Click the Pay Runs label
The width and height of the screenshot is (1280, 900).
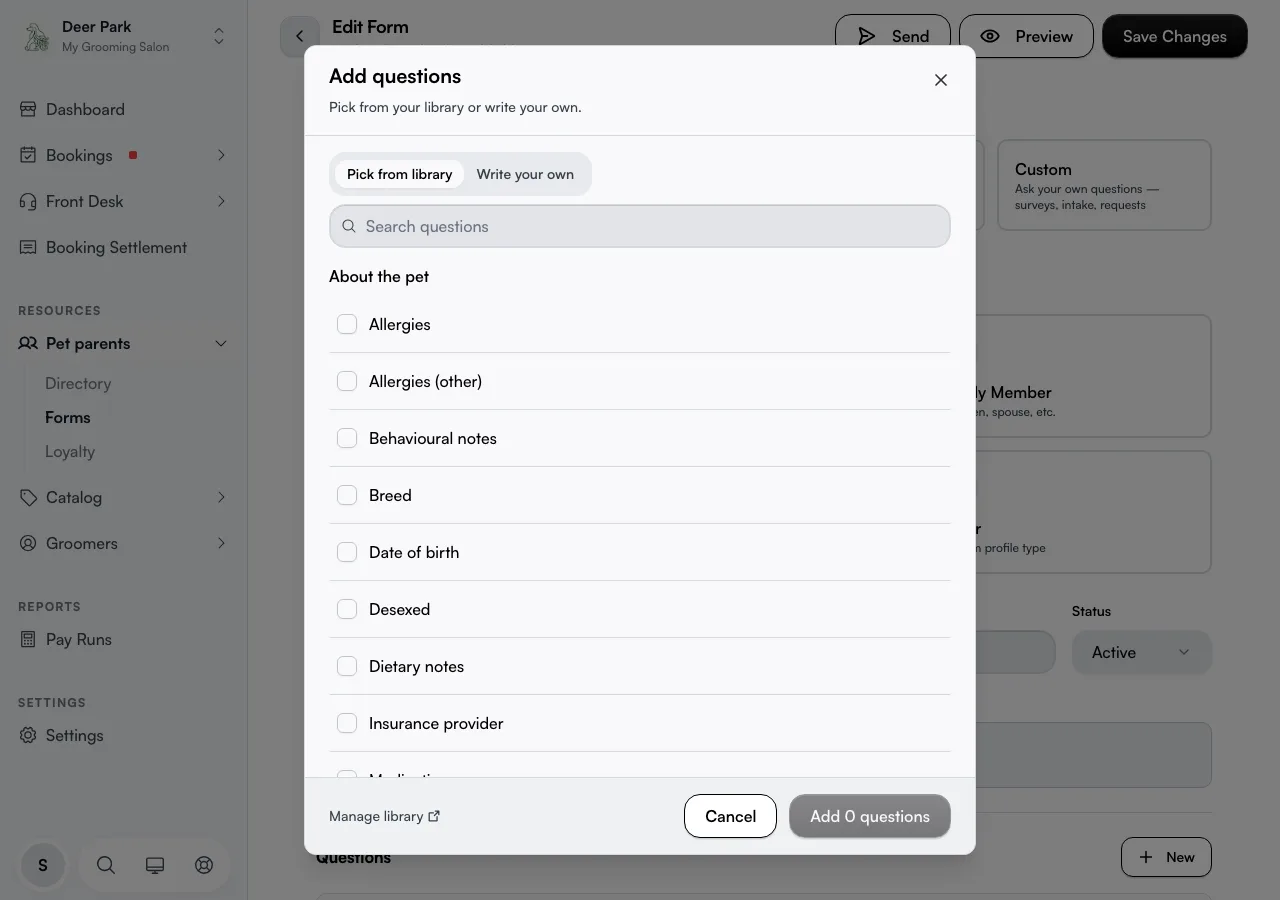pyautogui.click(x=79, y=639)
